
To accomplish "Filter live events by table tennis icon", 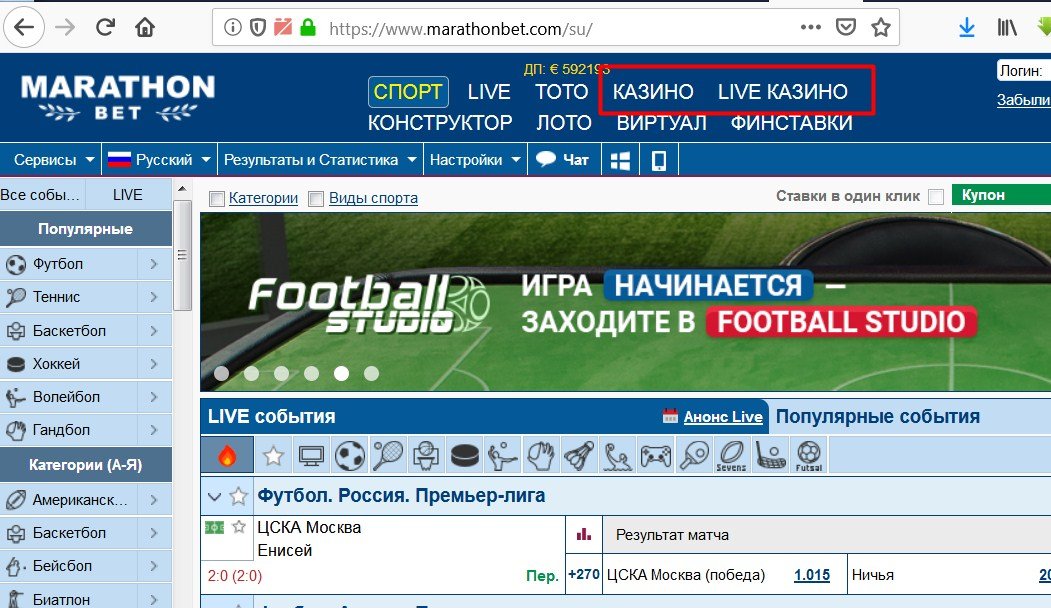I will click(x=694, y=456).
